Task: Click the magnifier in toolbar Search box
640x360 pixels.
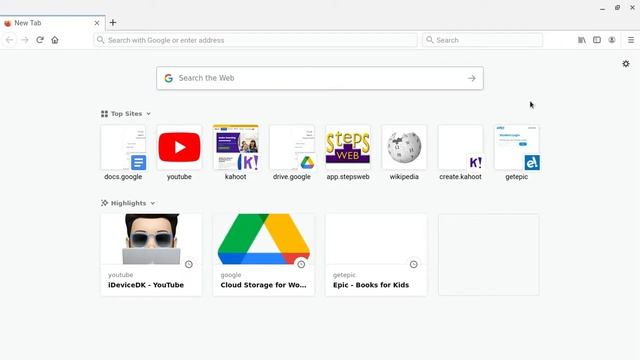Action: pos(429,40)
